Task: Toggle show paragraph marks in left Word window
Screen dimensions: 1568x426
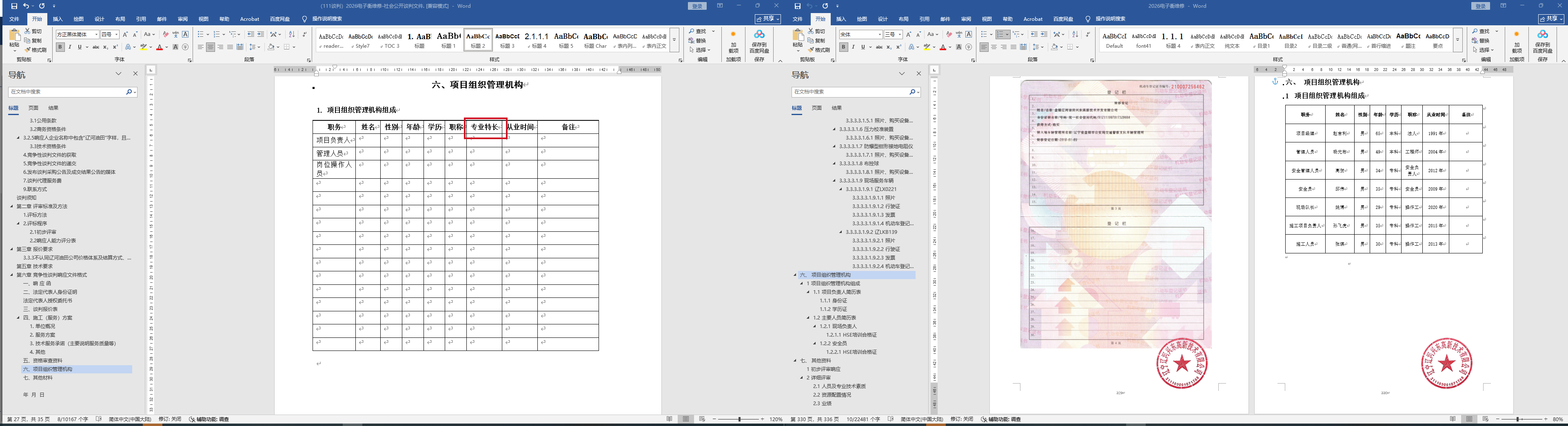Action: pos(304,35)
